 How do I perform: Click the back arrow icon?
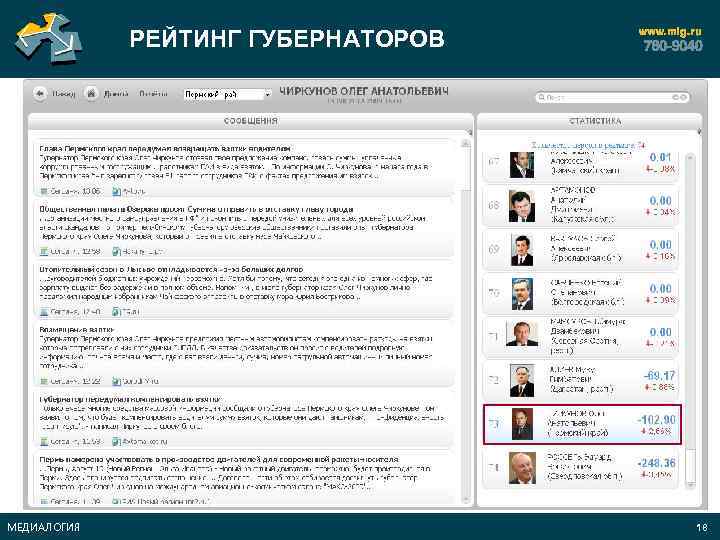point(40,94)
